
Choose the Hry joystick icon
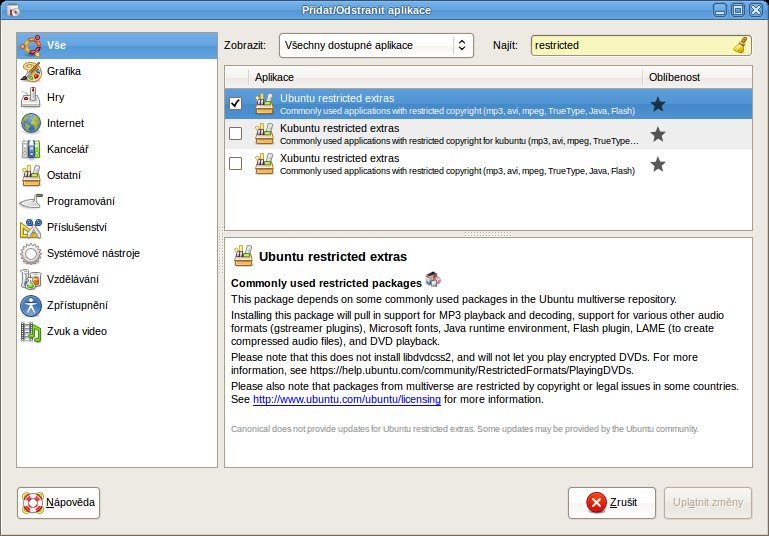pos(31,98)
